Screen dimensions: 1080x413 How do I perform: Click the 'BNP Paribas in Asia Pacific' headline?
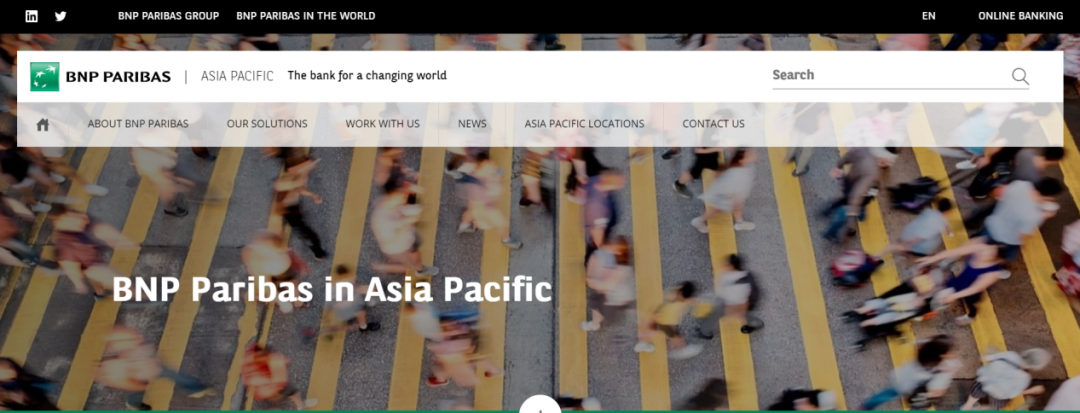[x=332, y=289]
